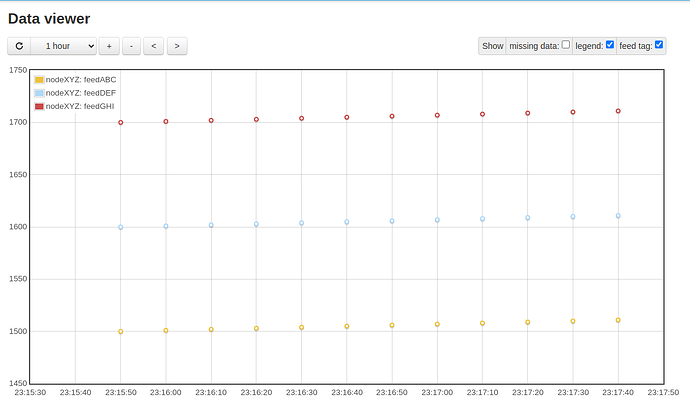The width and height of the screenshot is (690, 408).
Task: Click the red data point at 23:16:30
Action: (301, 118)
